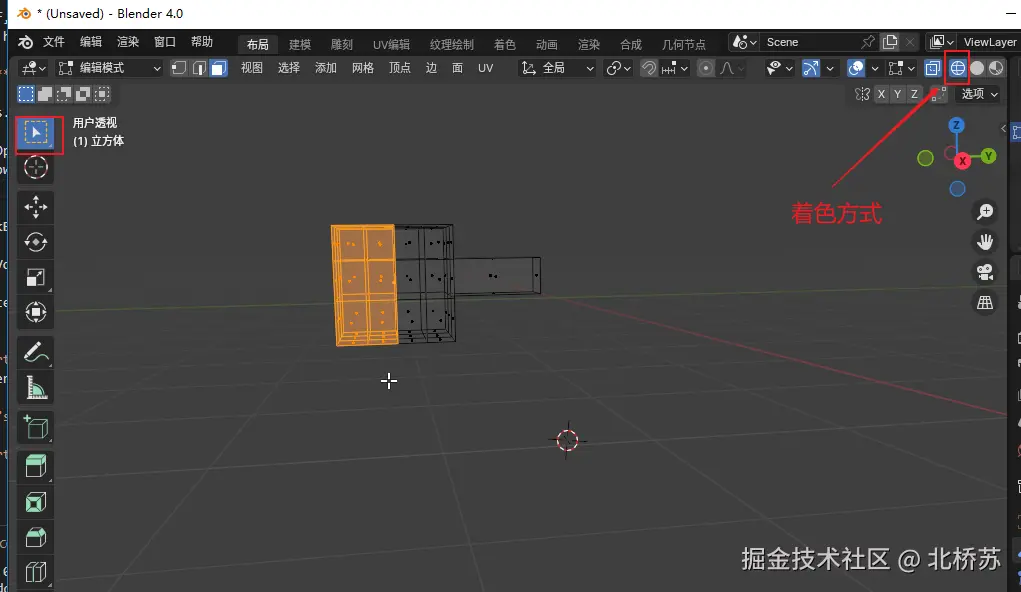The image size is (1021, 592).
Task: Select the Box Select tool
Action: tap(36, 134)
